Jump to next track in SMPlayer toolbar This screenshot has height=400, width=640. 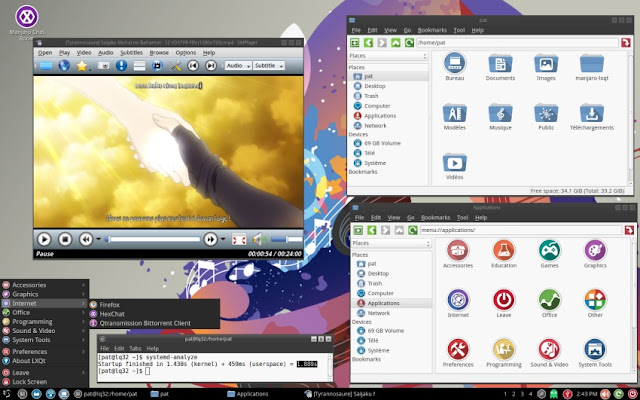tap(211, 66)
